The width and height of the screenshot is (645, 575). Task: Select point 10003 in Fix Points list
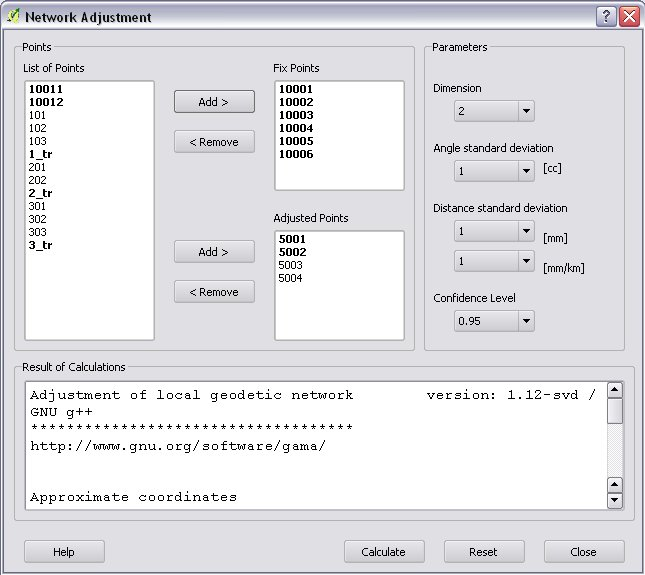pos(295,115)
